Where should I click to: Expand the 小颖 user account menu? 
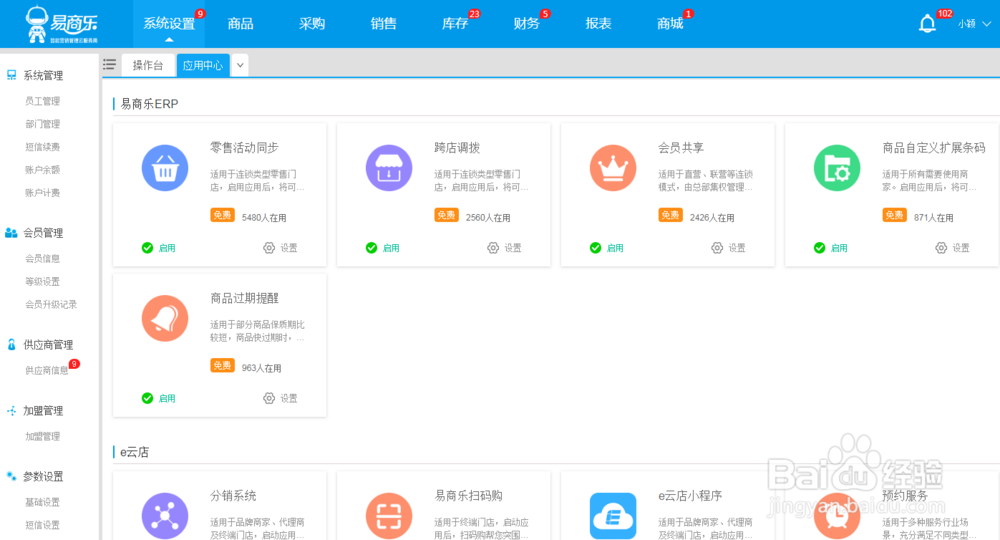click(x=974, y=24)
